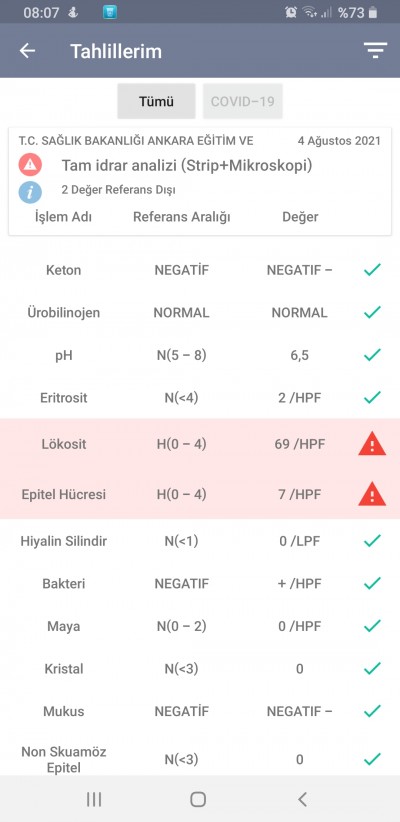Viewport: 400px width, 822px height.
Task: Open the filter icon in top bar
Action: click(x=375, y=50)
